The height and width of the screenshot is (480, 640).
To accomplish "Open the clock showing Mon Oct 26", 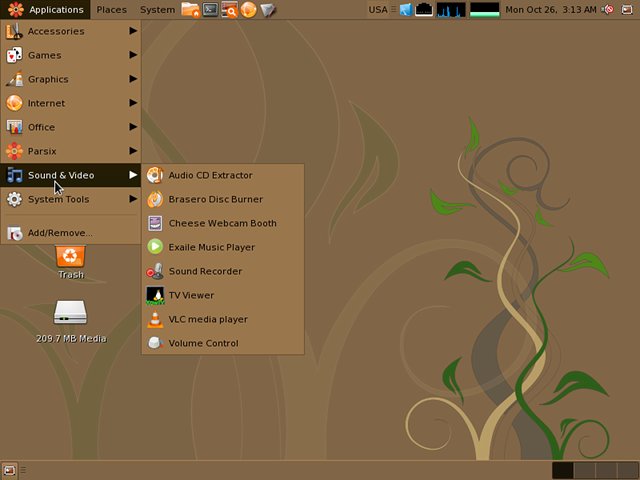I will tap(551, 9).
